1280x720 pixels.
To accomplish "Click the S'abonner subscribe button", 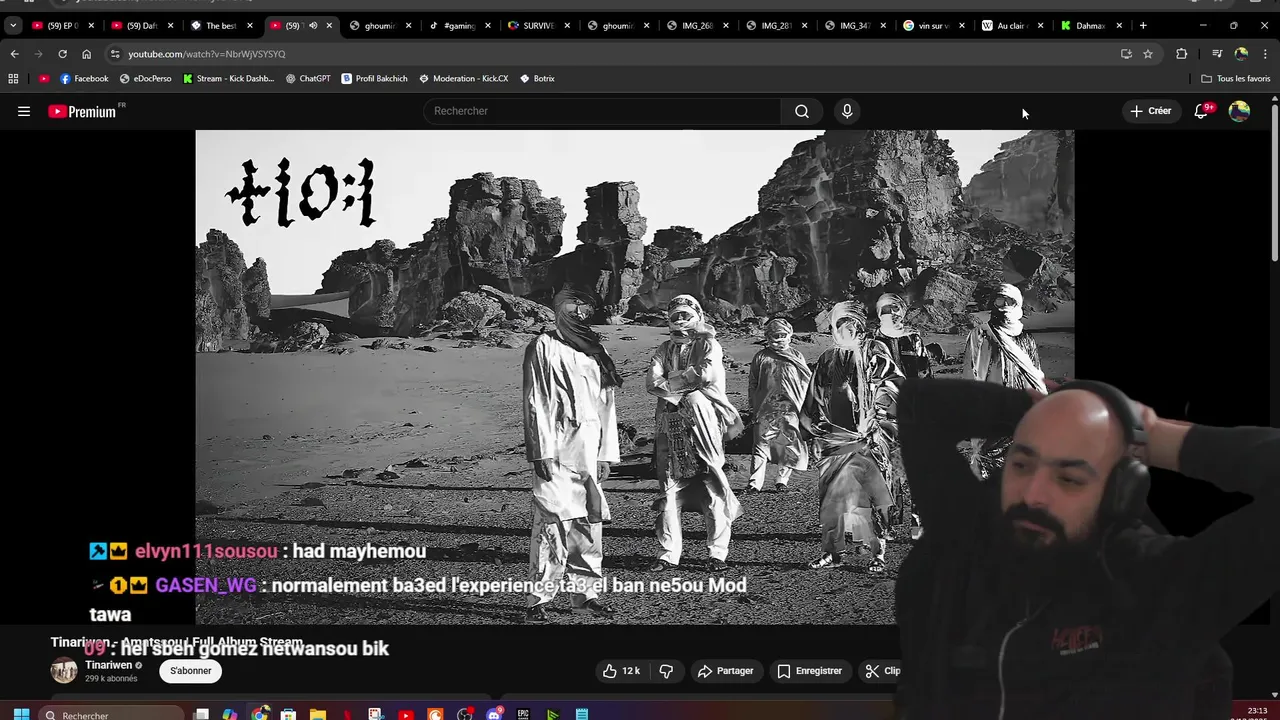I will (190, 671).
